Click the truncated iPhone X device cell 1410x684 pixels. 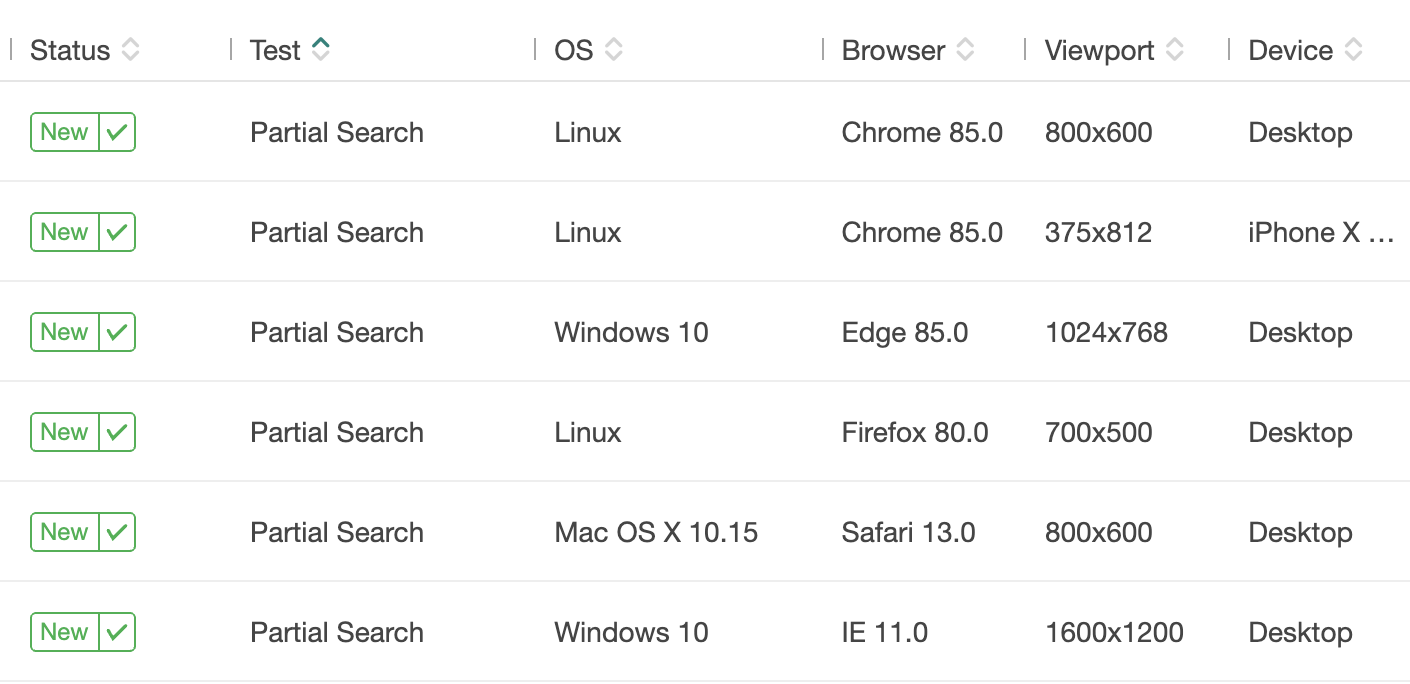click(x=1320, y=232)
